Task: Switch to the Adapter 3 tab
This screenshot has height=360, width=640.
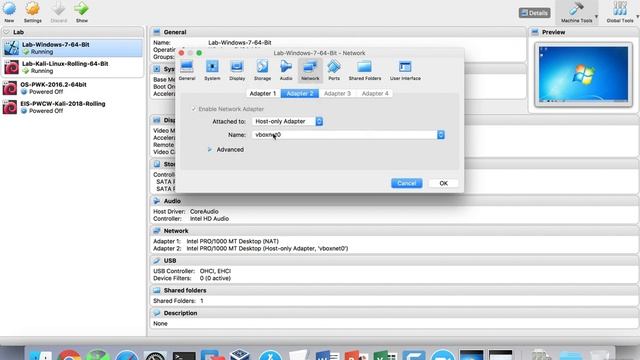Action: 338,93
